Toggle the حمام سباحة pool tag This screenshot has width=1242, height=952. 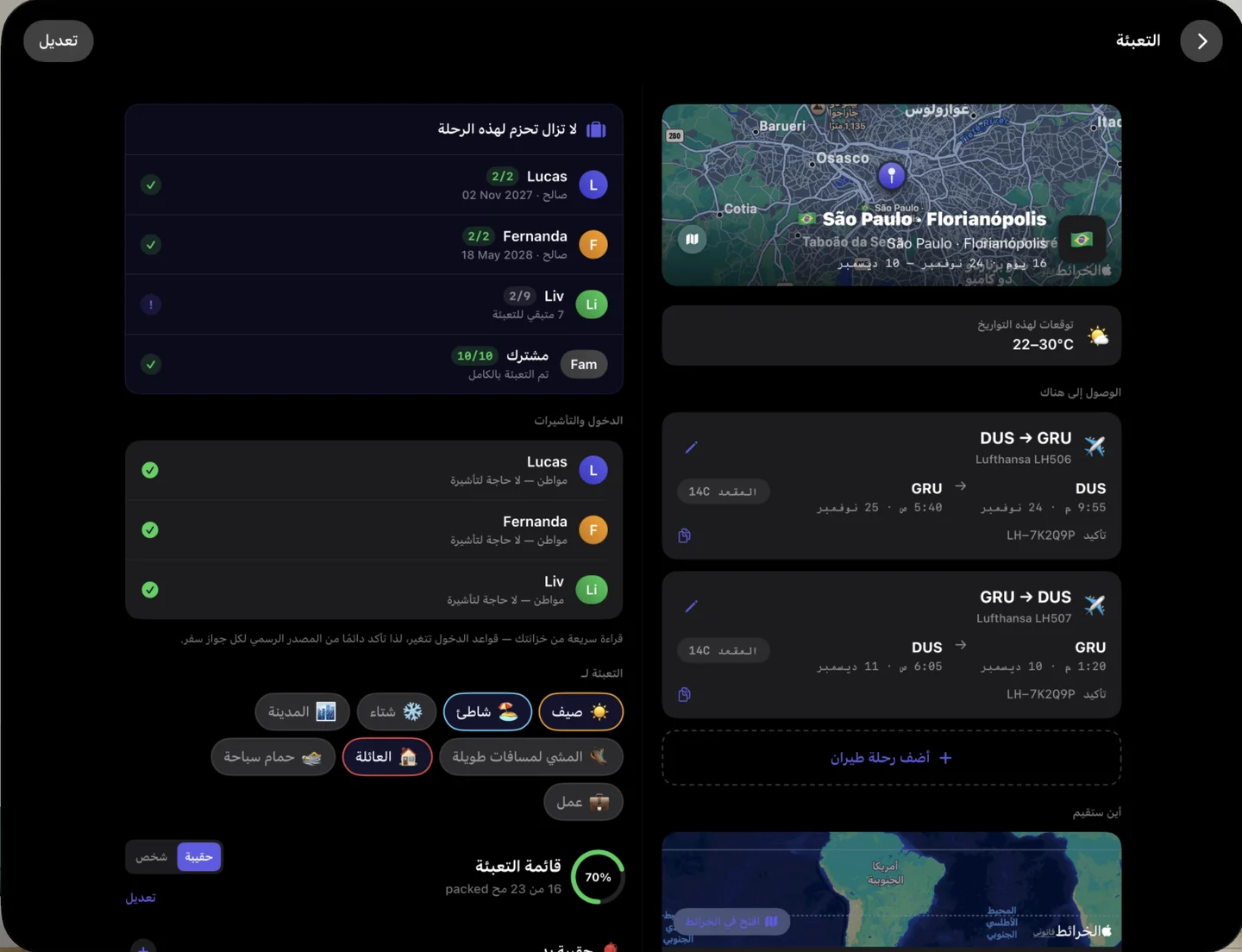pyautogui.click(x=273, y=756)
